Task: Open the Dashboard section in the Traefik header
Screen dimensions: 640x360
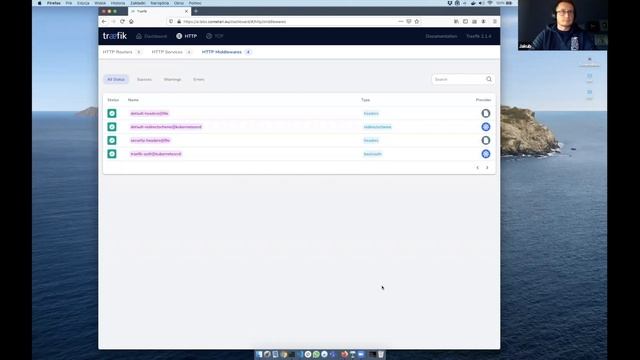Action: [x=151, y=36]
